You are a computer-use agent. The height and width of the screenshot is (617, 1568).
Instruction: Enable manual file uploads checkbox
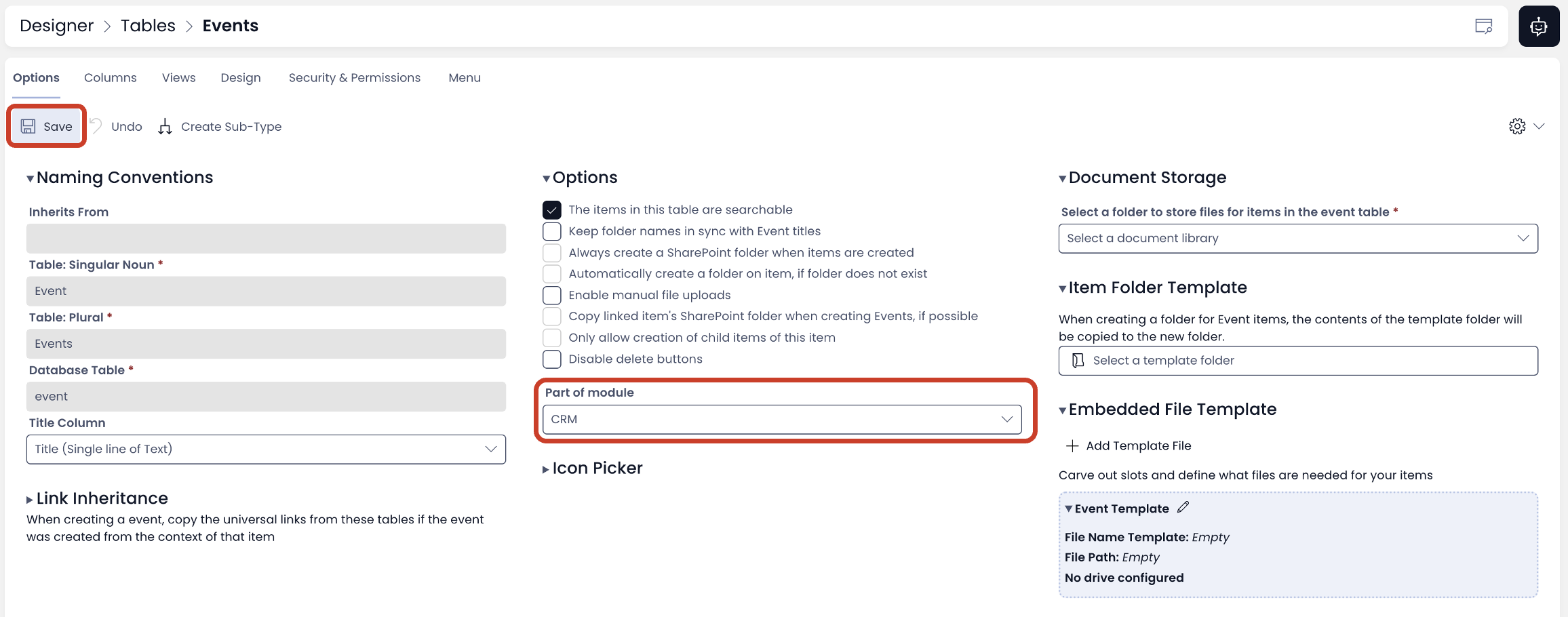pos(552,296)
